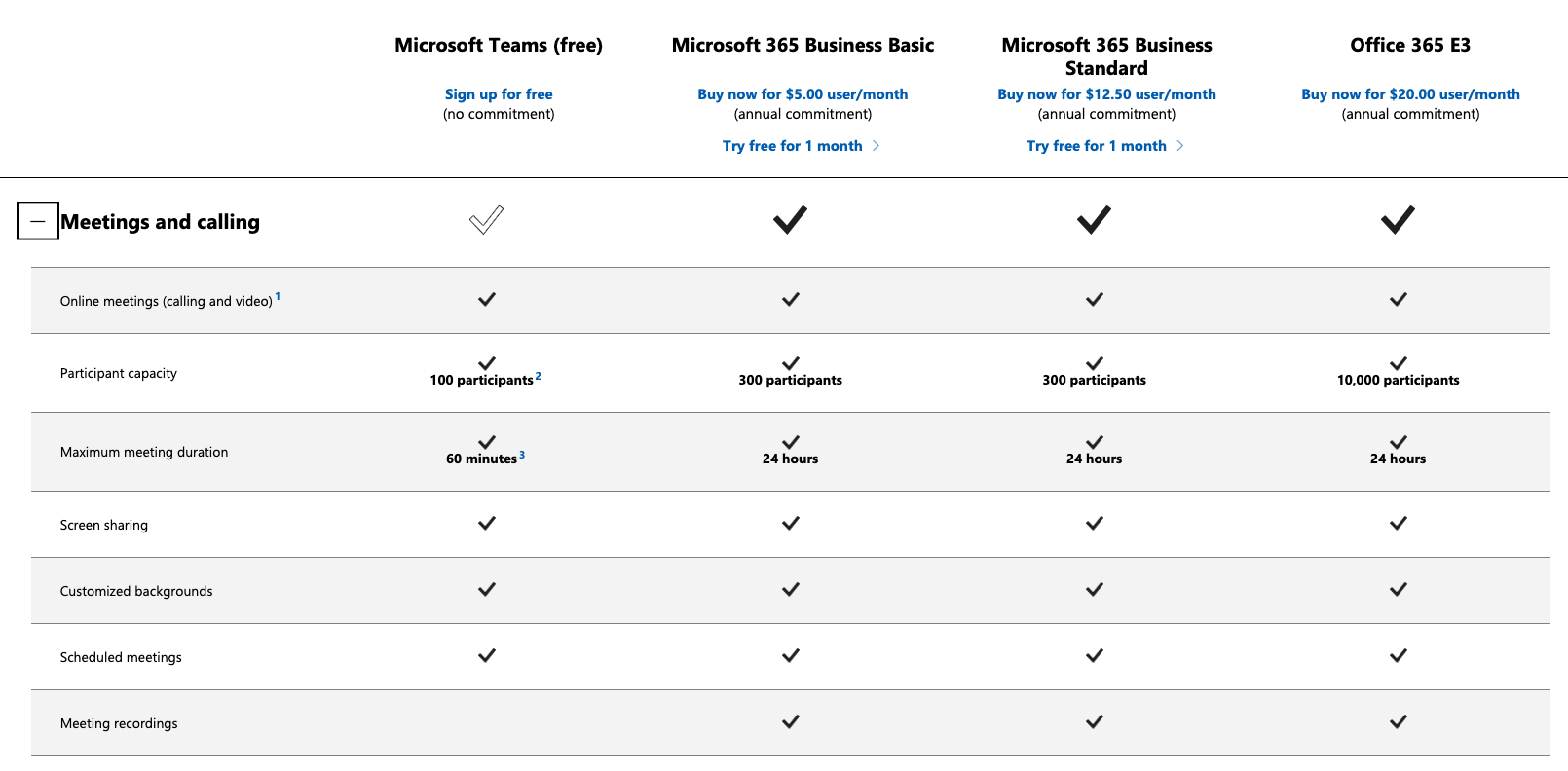Collapse the Meetings and calling section
Screen dimensions: 1568x771
click(x=37, y=221)
